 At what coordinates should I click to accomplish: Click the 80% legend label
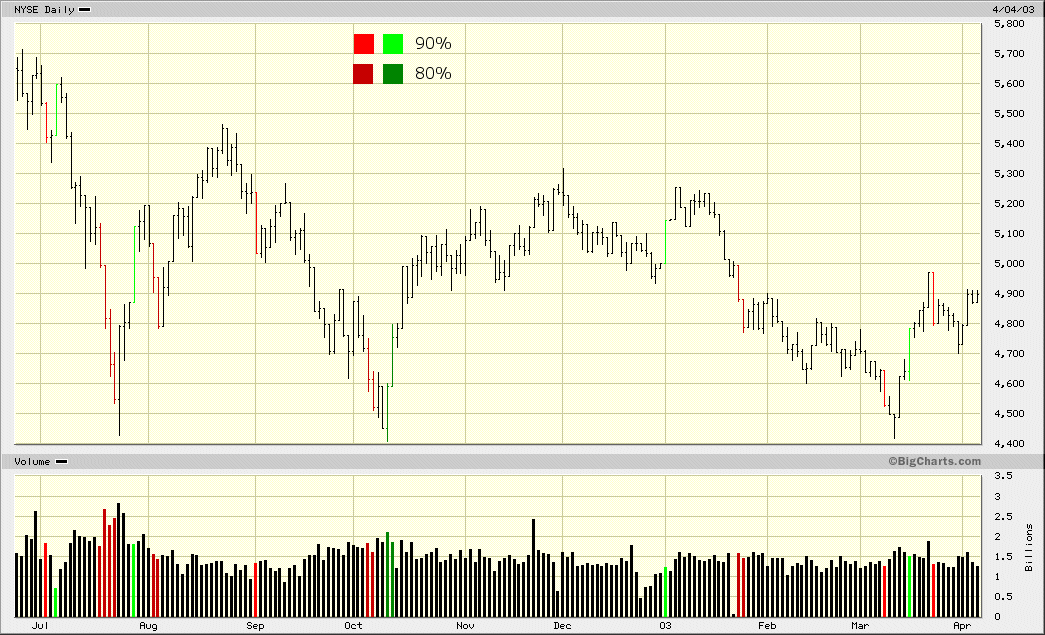tap(433, 74)
